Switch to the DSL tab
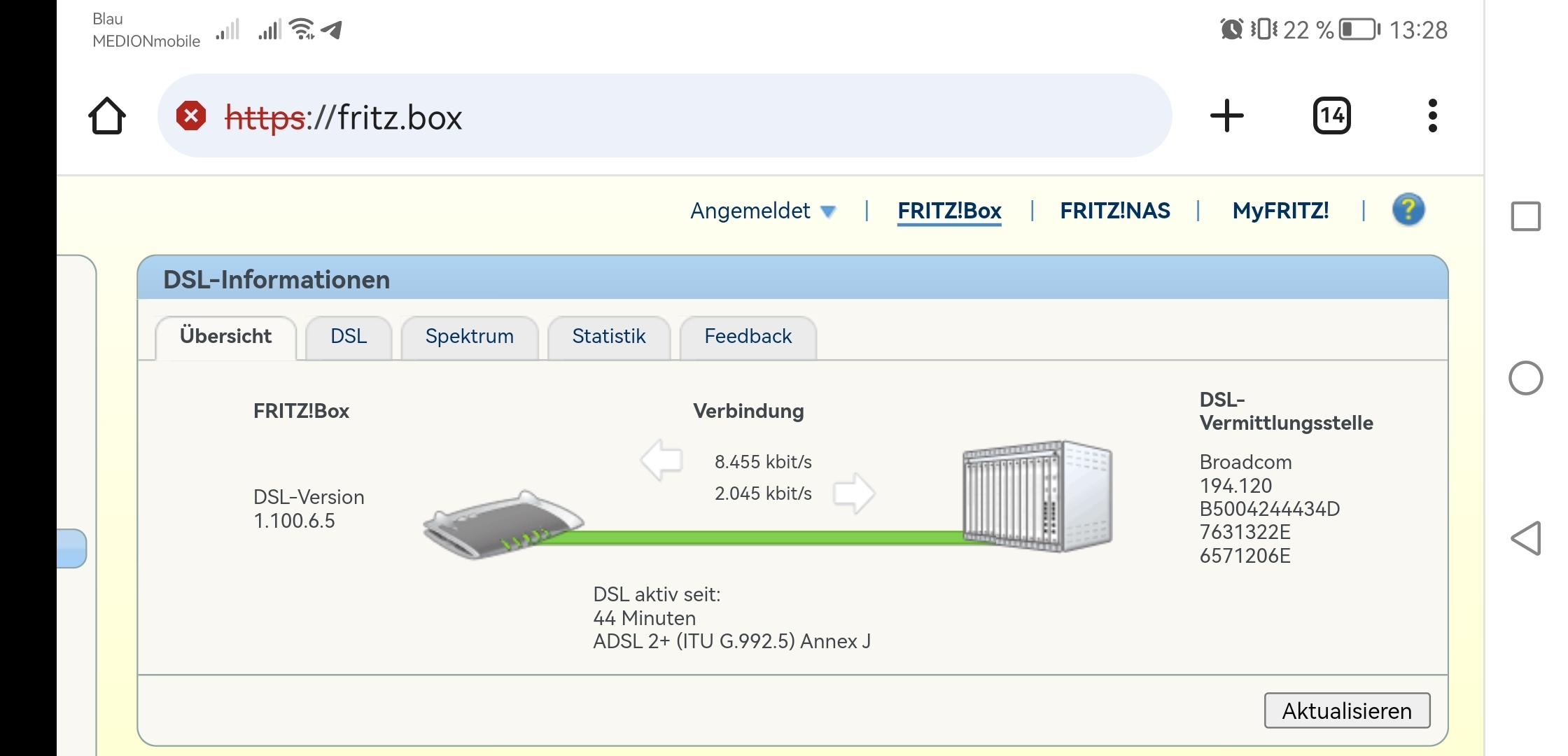The image size is (1568, 756). pyautogui.click(x=349, y=337)
